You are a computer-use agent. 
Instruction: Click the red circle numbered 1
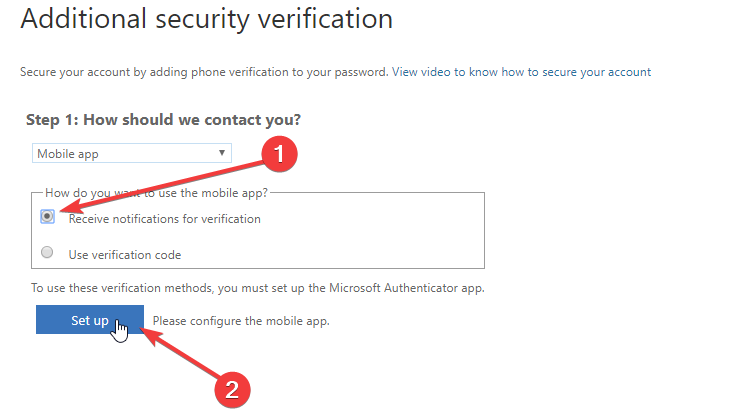279,154
